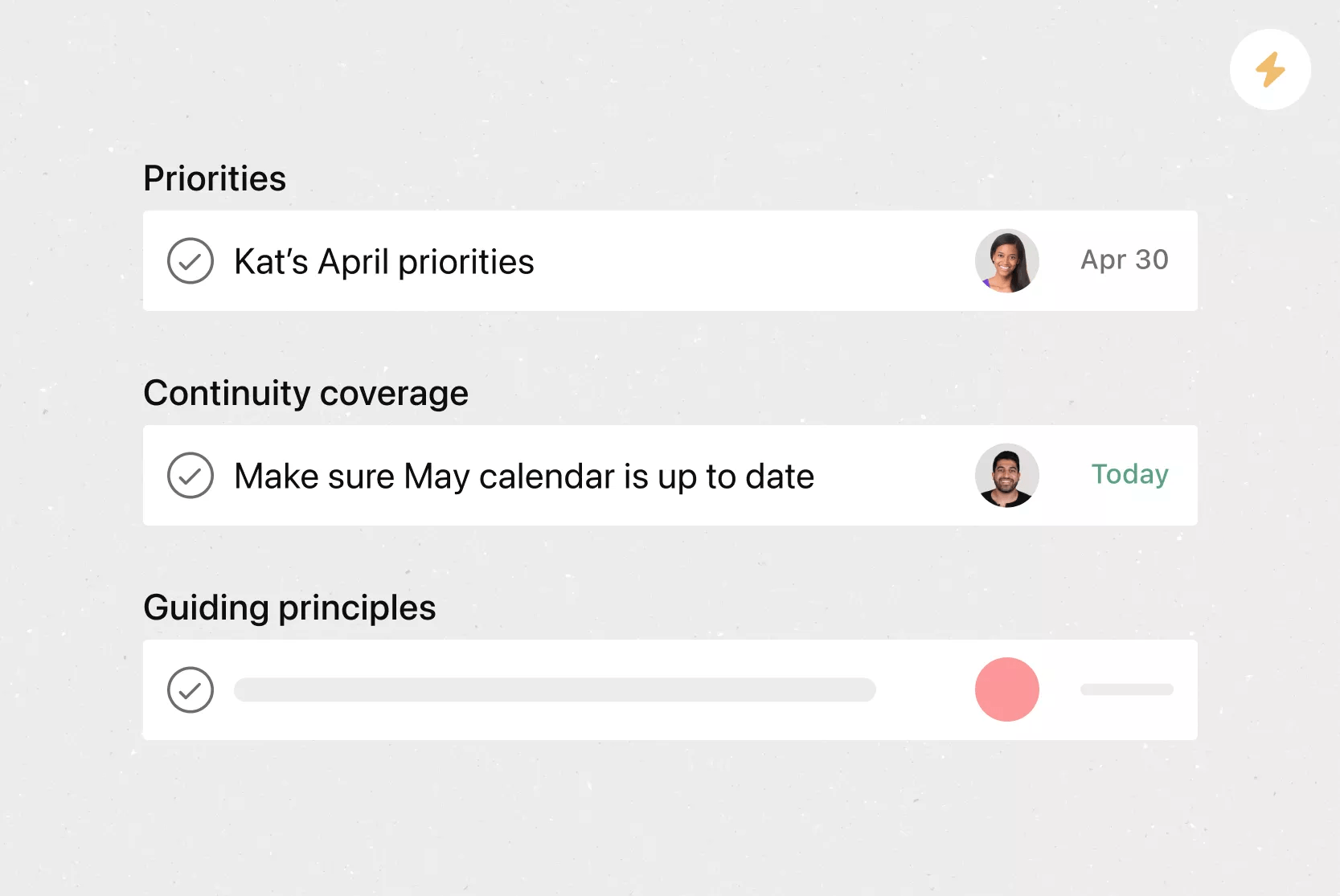Open the bearded man assignee avatar
Viewport: 1340px width, 896px height.
[1007, 476]
